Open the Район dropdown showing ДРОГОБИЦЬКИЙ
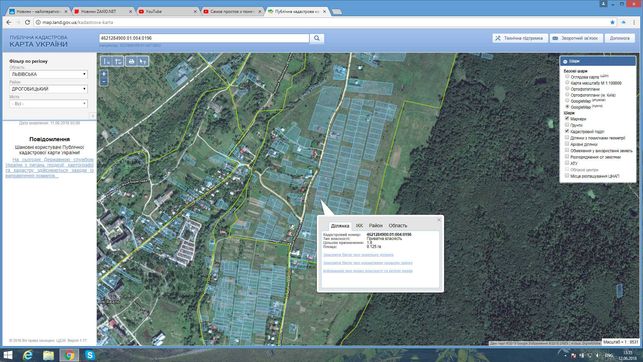Screen dimensions: 643x362 tap(49, 89)
